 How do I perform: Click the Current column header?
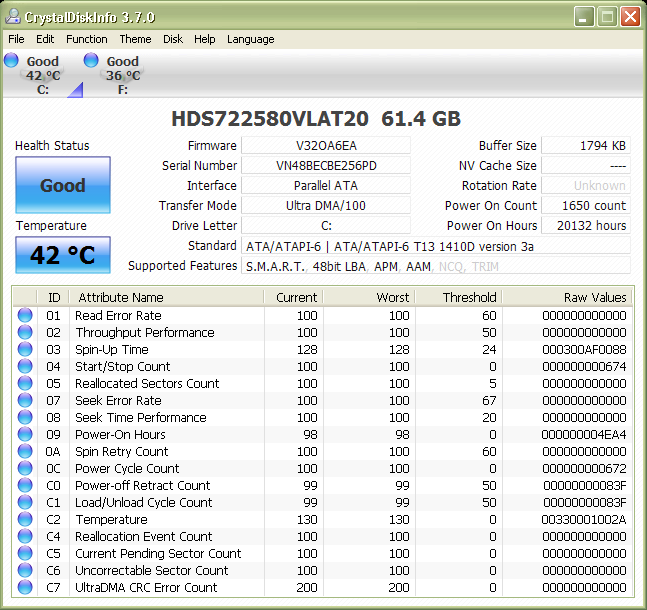(x=294, y=297)
